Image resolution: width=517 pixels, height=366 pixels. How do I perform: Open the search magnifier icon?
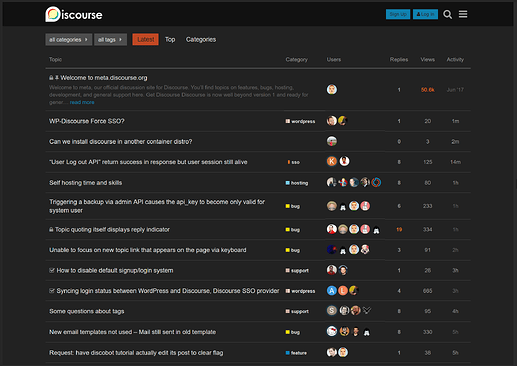coord(447,14)
